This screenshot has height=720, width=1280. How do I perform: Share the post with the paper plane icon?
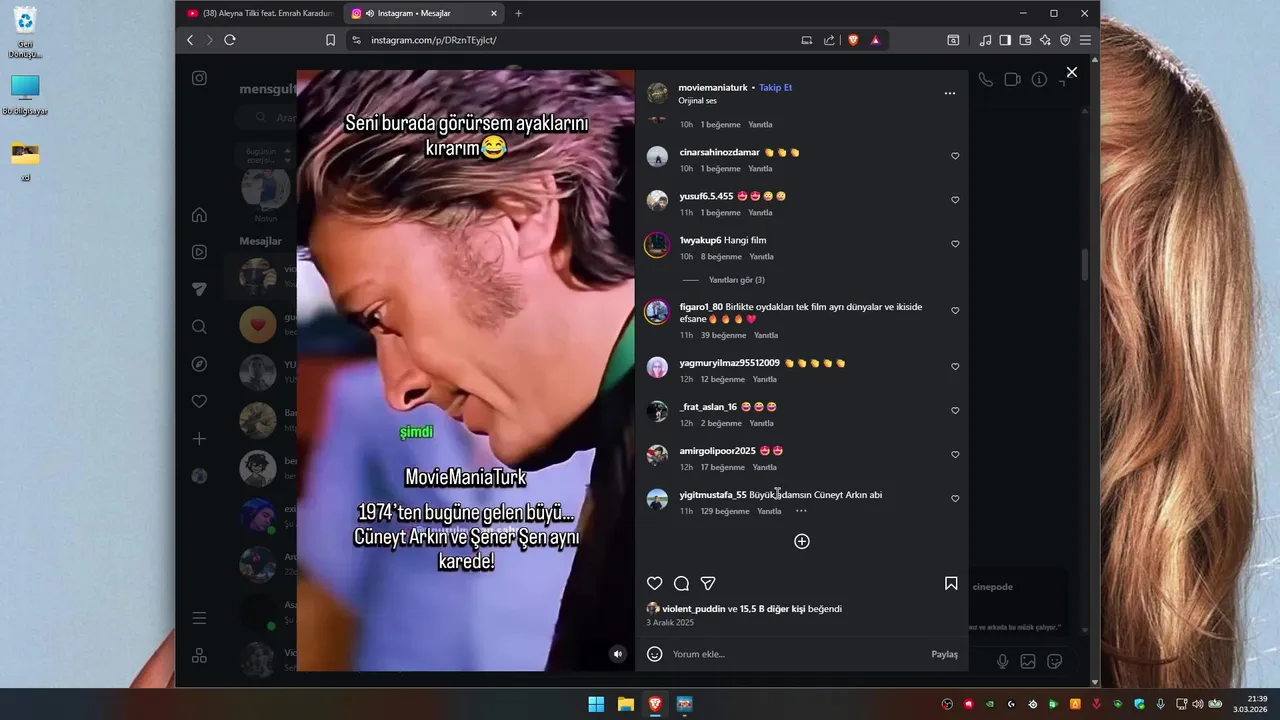[708, 583]
